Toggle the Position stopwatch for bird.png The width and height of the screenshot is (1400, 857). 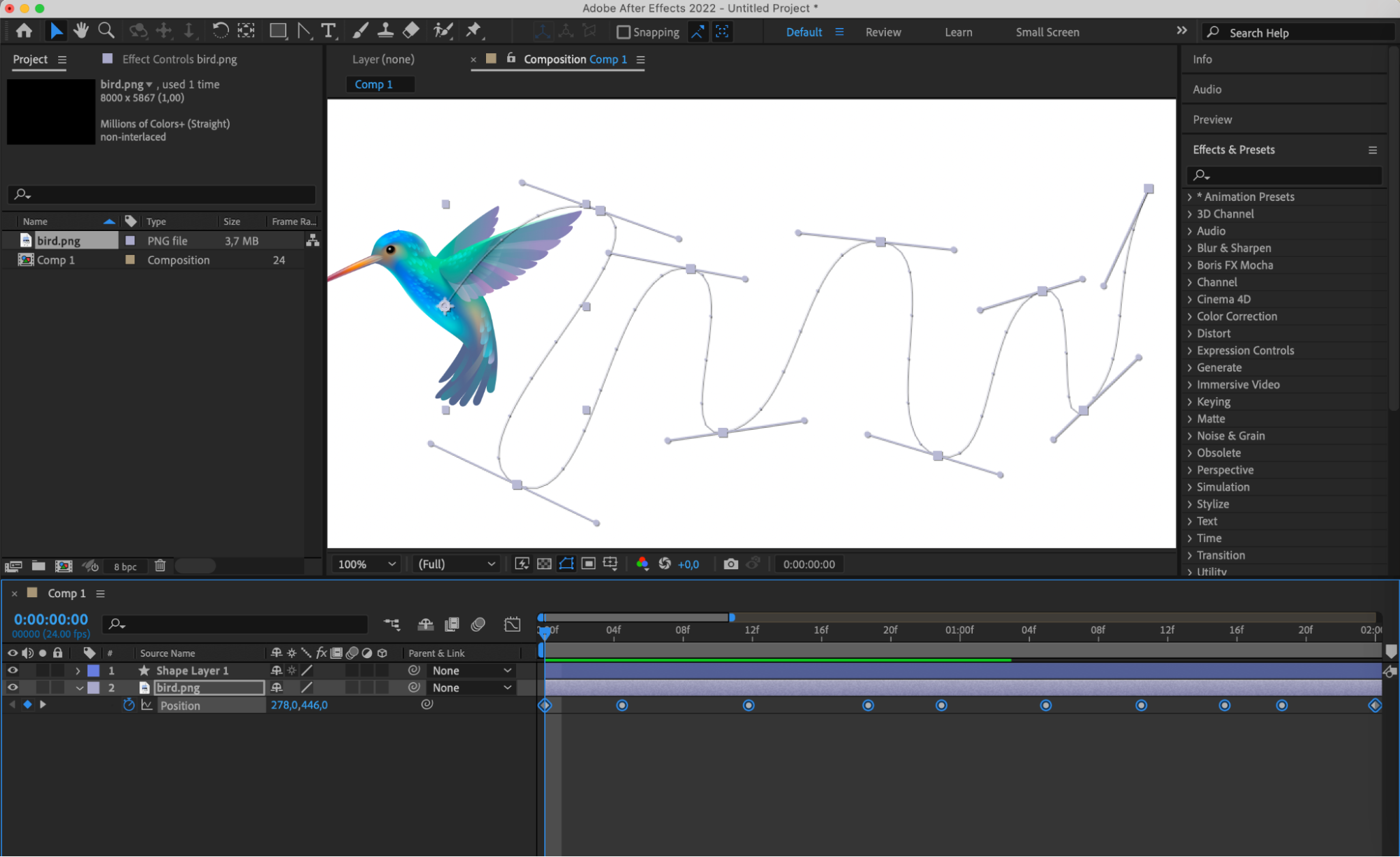pyautogui.click(x=129, y=705)
